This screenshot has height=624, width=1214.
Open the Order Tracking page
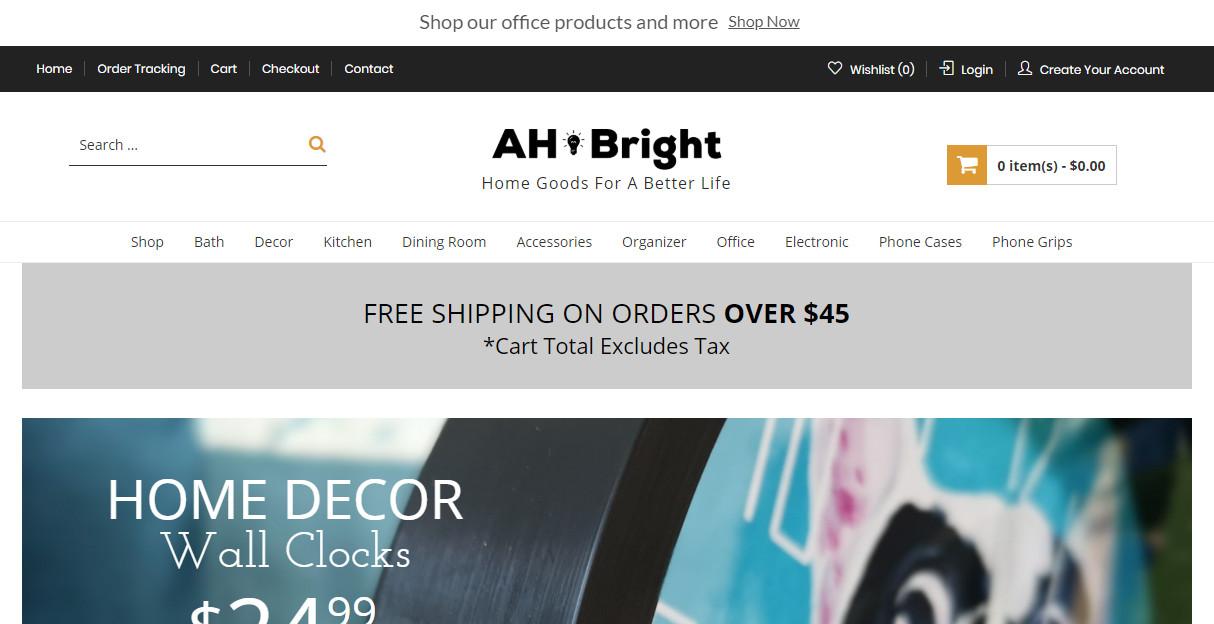coord(141,69)
